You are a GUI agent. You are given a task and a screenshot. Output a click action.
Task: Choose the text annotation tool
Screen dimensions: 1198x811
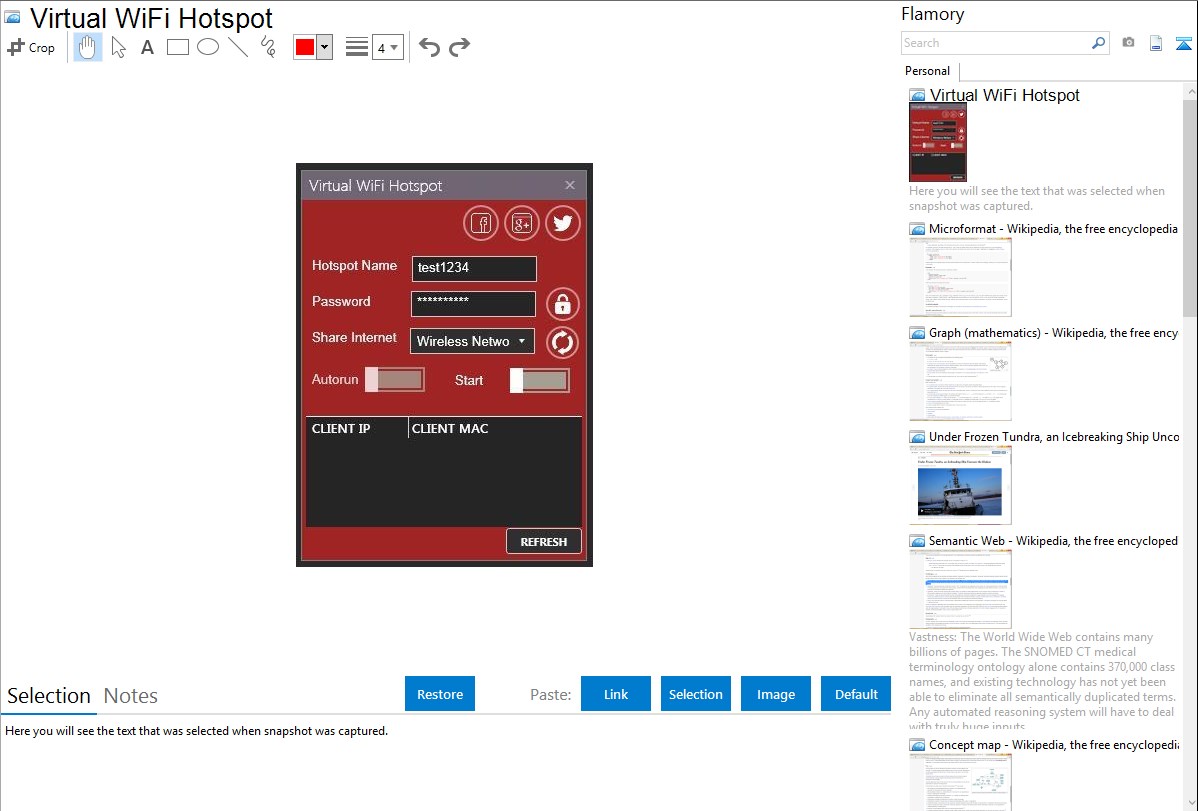[147, 47]
